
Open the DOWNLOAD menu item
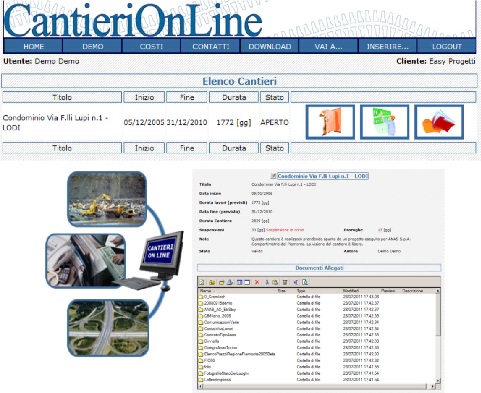pos(270,46)
